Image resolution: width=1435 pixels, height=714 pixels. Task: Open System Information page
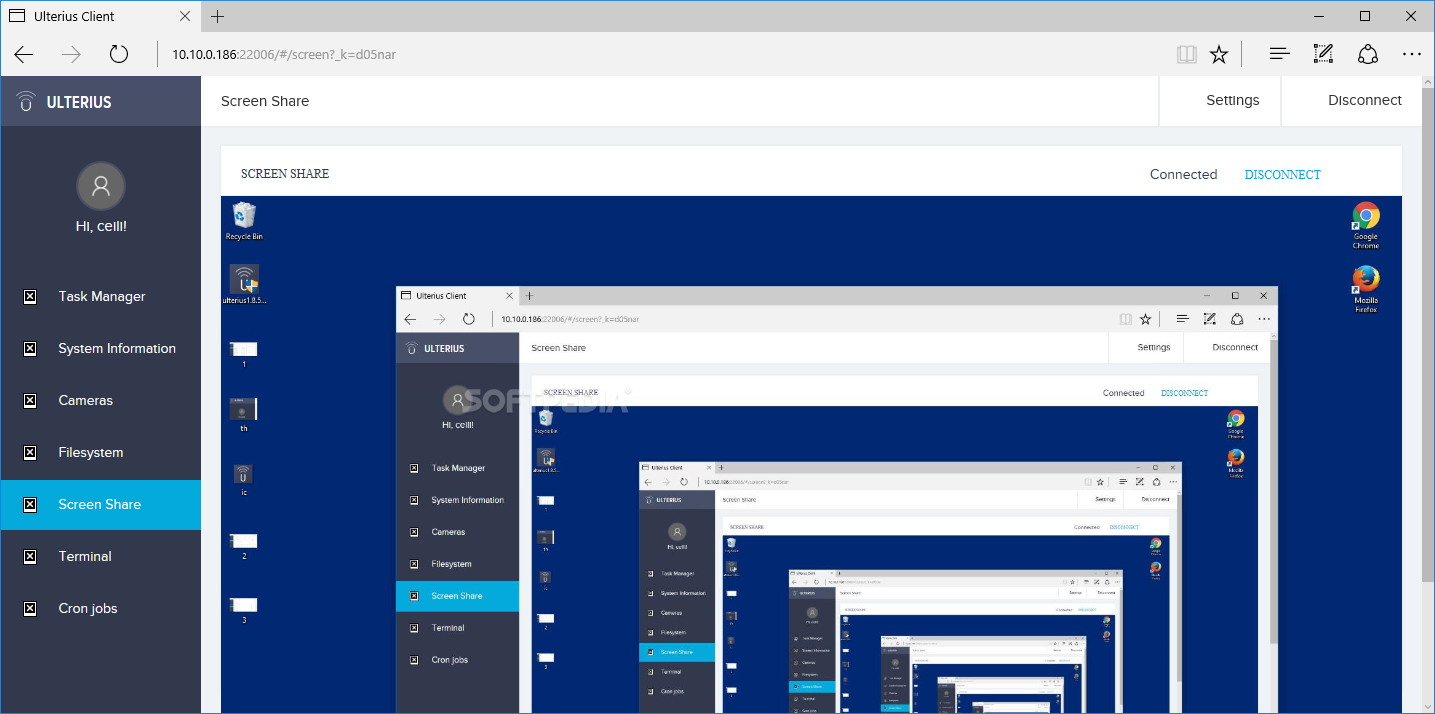[x=101, y=349]
